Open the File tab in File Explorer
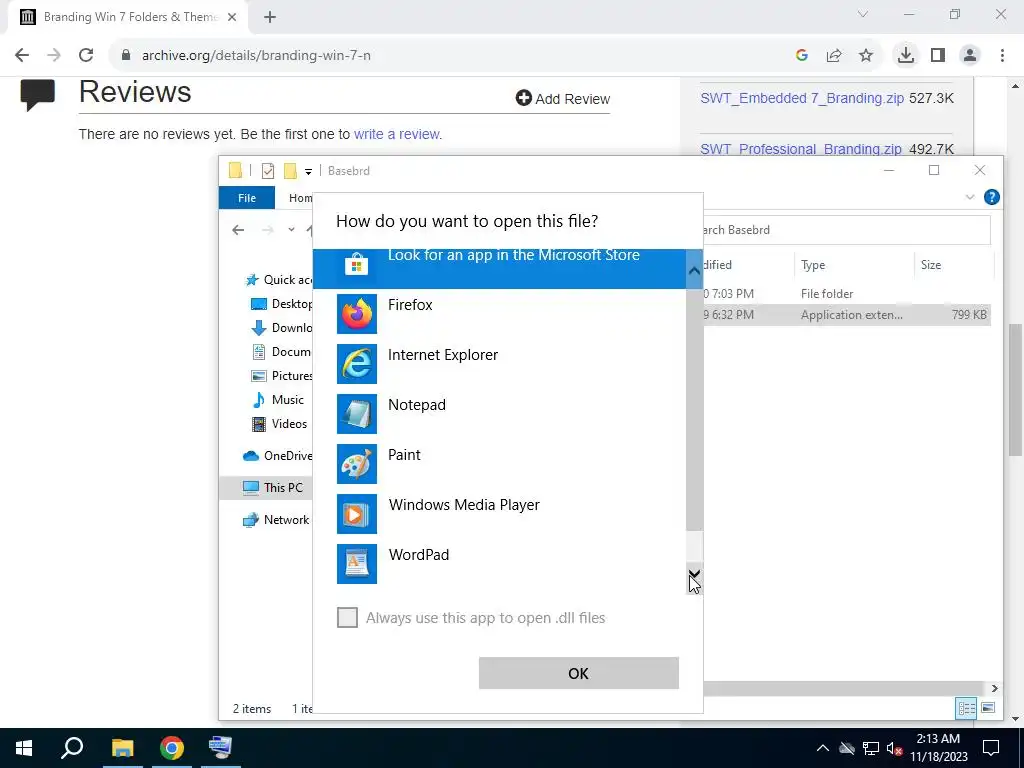The image size is (1024, 768). [x=247, y=198]
